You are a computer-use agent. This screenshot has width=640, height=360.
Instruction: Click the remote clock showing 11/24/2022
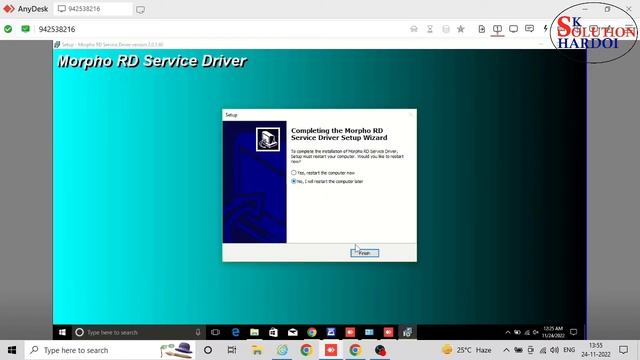tap(553, 332)
